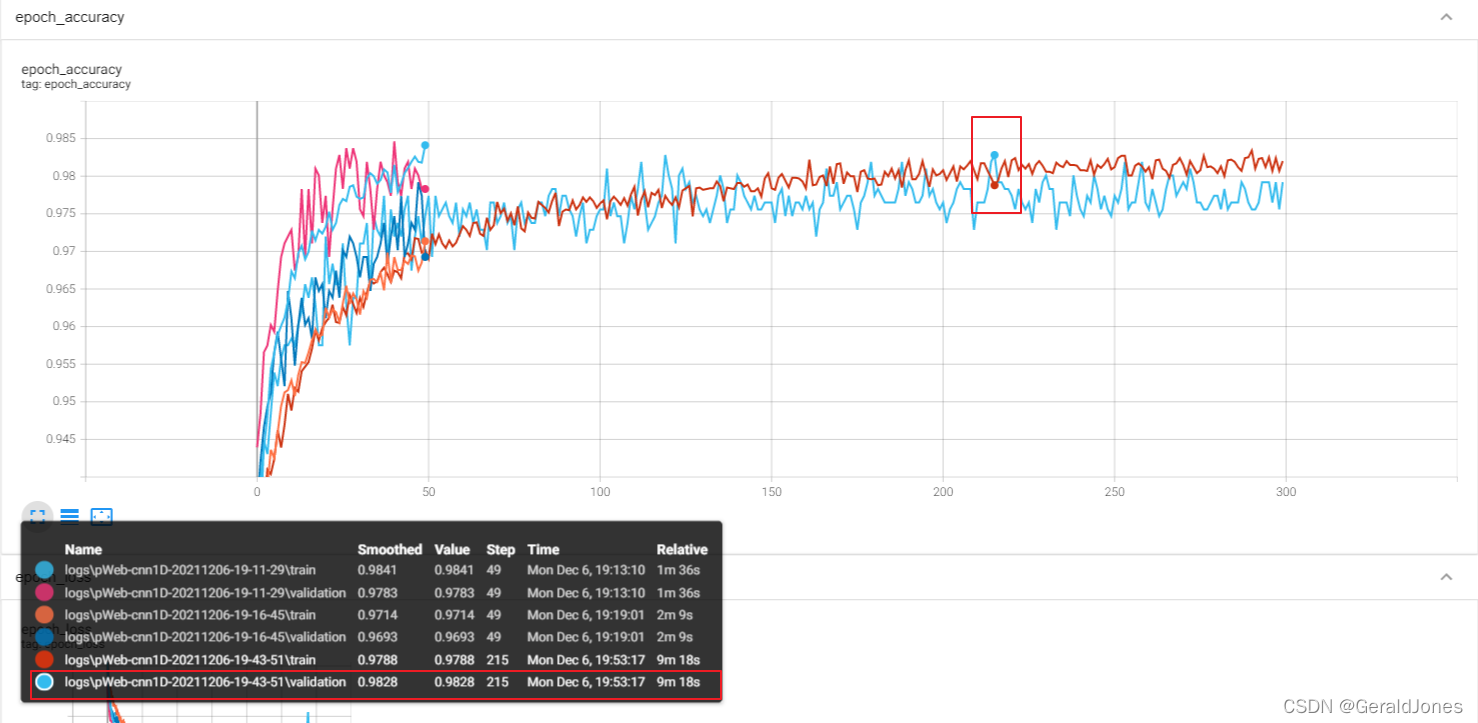Collapse the epoch_loss section with its chevron
1478x723 pixels.
(x=1446, y=577)
